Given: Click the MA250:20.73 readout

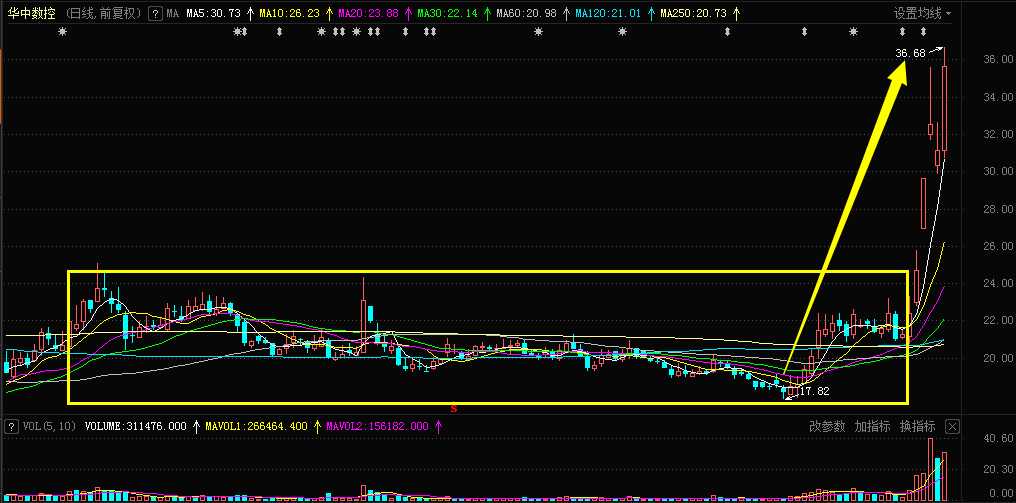Looking at the screenshot, I should pyautogui.click(x=694, y=13).
